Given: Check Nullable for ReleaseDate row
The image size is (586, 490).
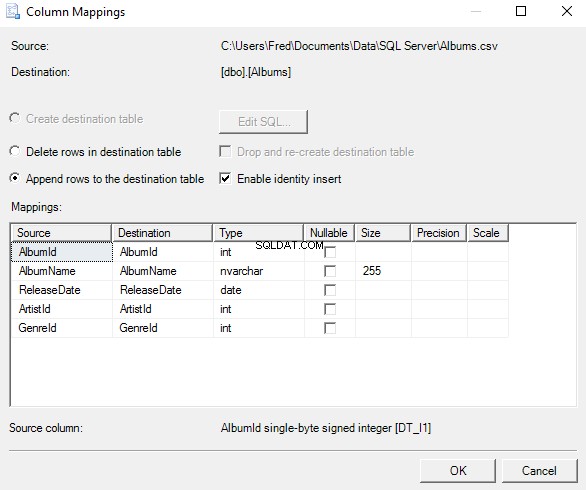Looking at the screenshot, I should [x=330, y=290].
